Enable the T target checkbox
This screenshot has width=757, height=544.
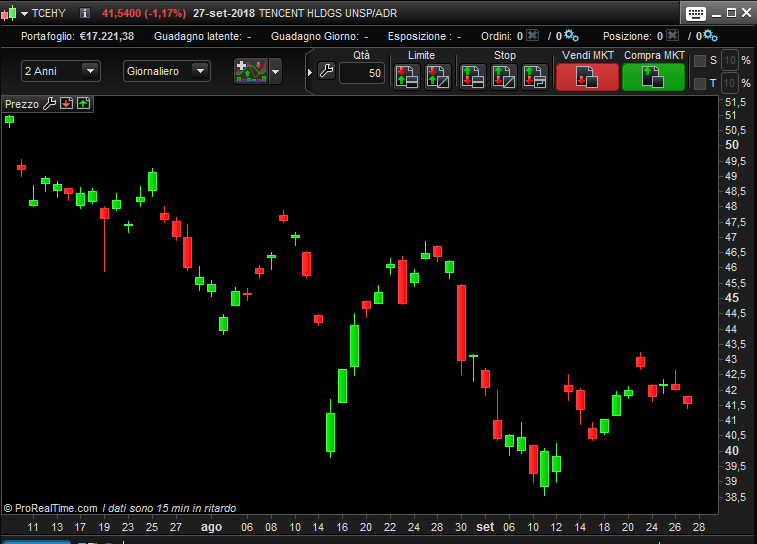coord(700,84)
